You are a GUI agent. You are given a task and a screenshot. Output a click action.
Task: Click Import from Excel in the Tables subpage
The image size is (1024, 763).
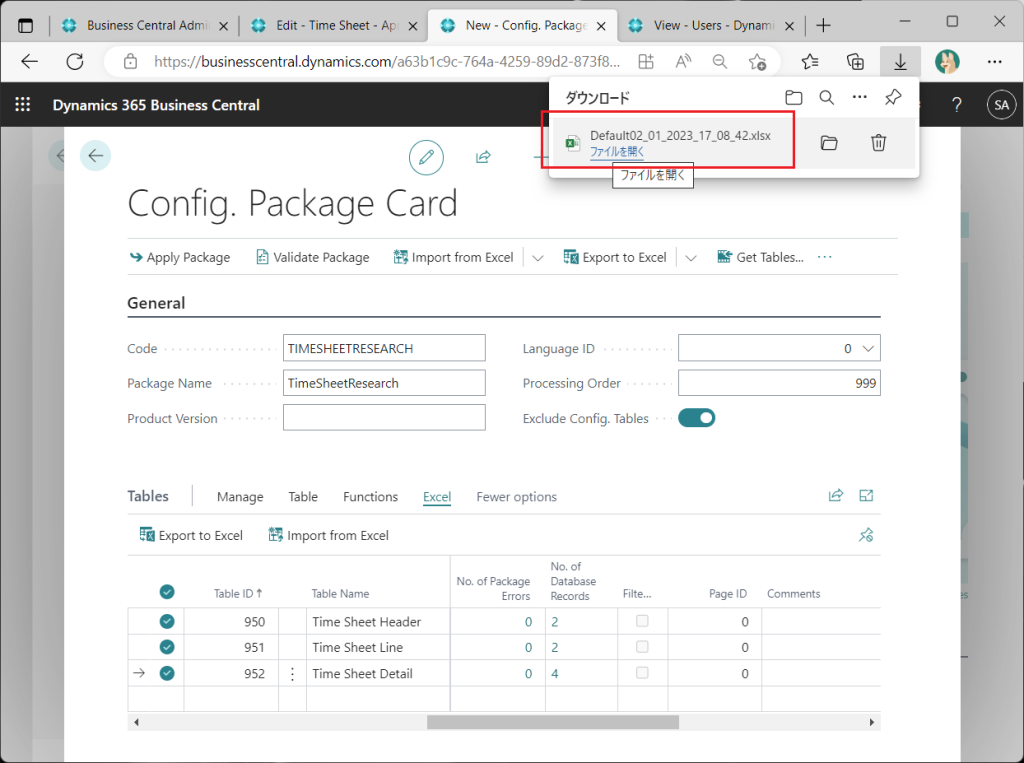click(328, 536)
